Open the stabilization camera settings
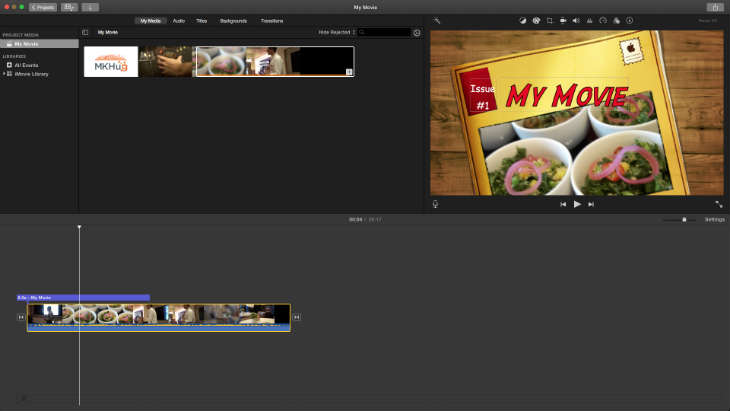The height and width of the screenshot is (411, 730). pos(563,20)
